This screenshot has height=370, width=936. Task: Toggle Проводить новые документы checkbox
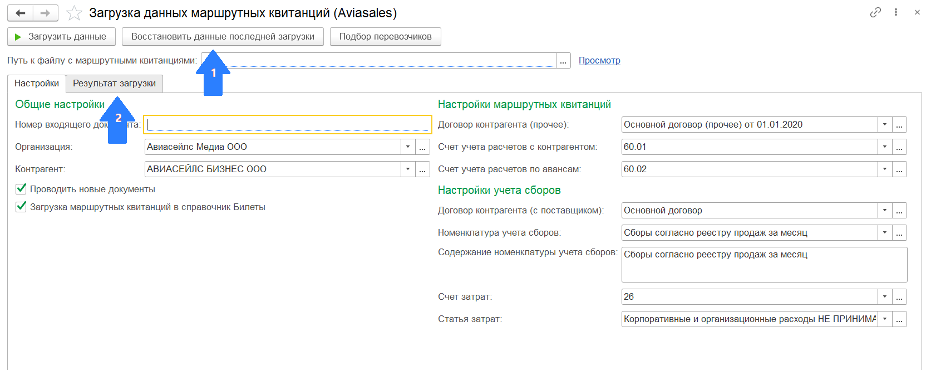(21, 189)
